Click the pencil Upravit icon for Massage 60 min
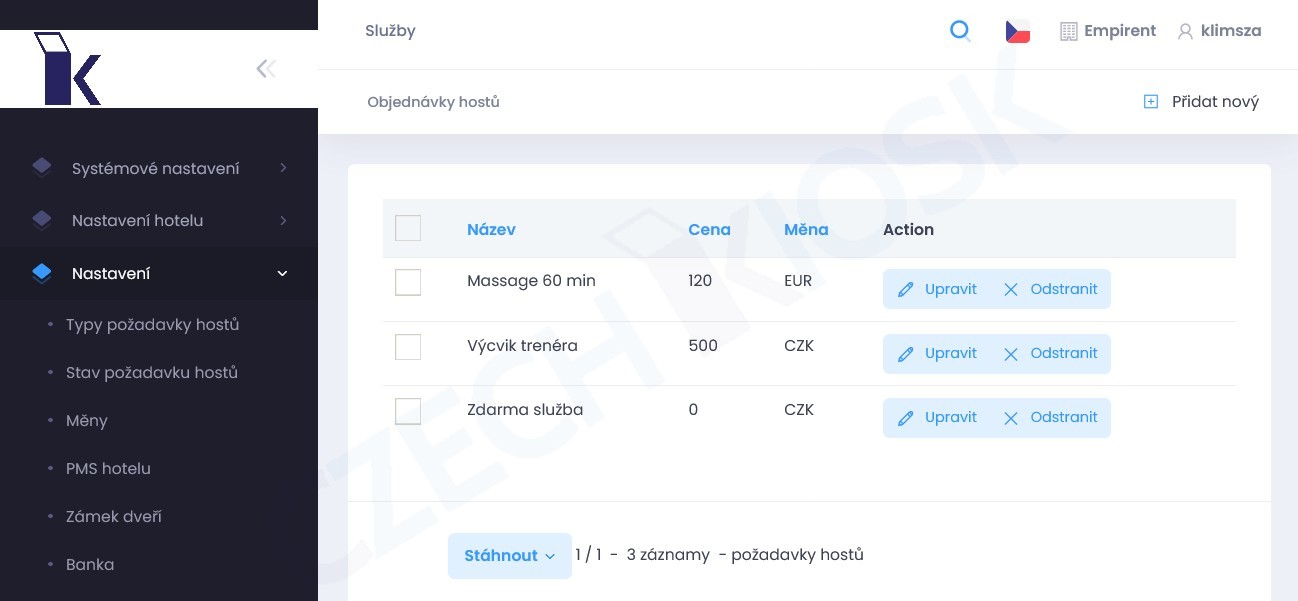Screen dimensions: 1298x601 [x=906, y=289]
